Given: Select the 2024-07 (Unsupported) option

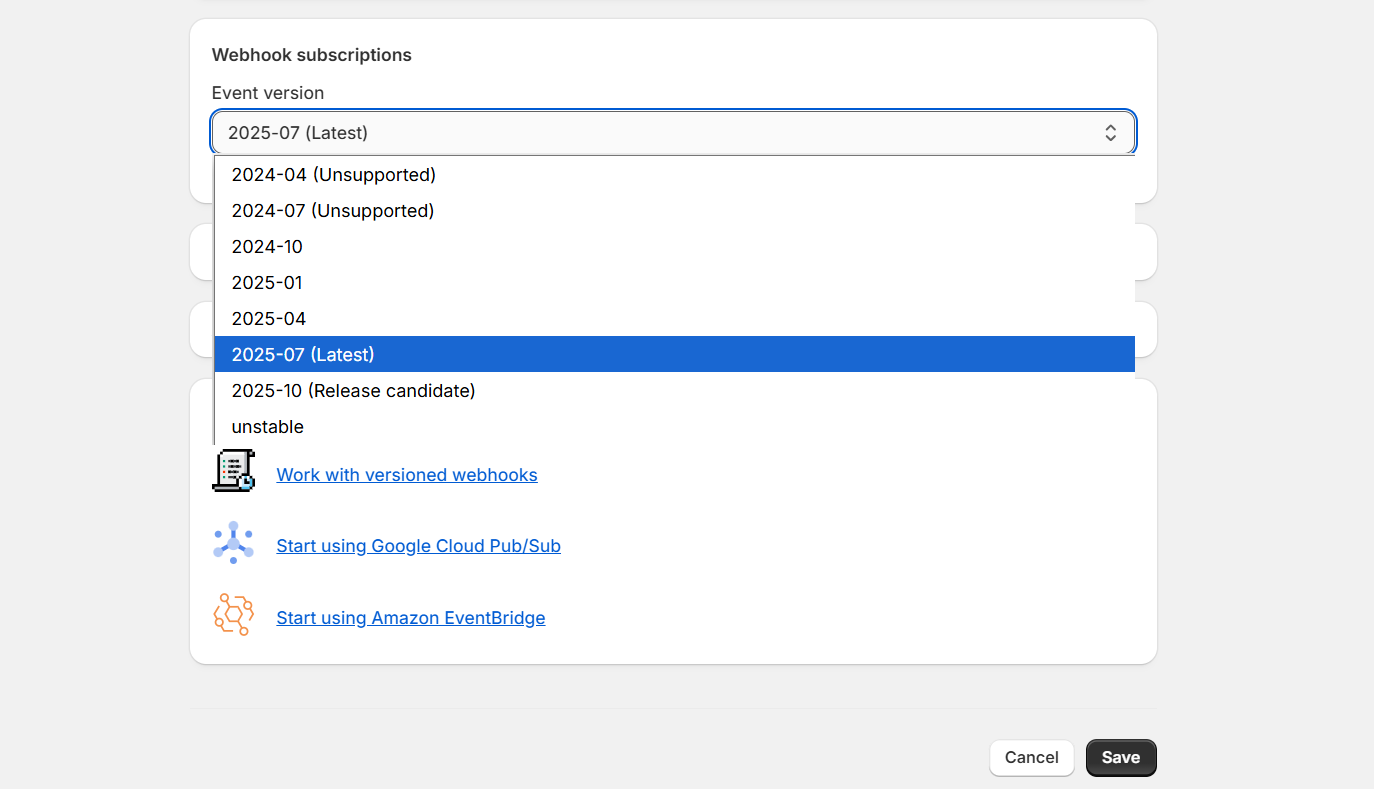Looking at the screenshot, I should (333, 211).
